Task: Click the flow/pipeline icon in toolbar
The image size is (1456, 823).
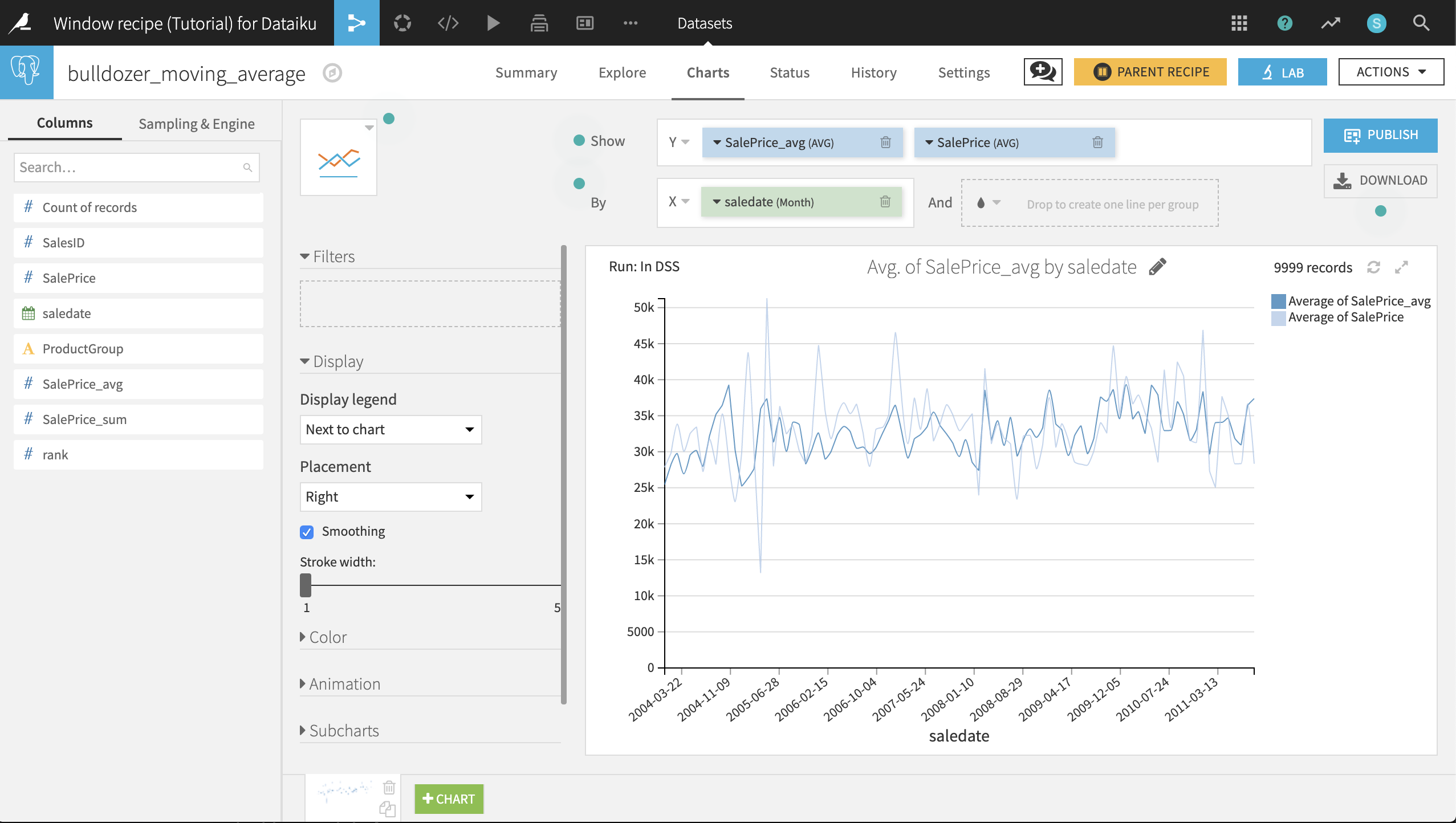Action: pyautogui.click(x=356, y=22)
